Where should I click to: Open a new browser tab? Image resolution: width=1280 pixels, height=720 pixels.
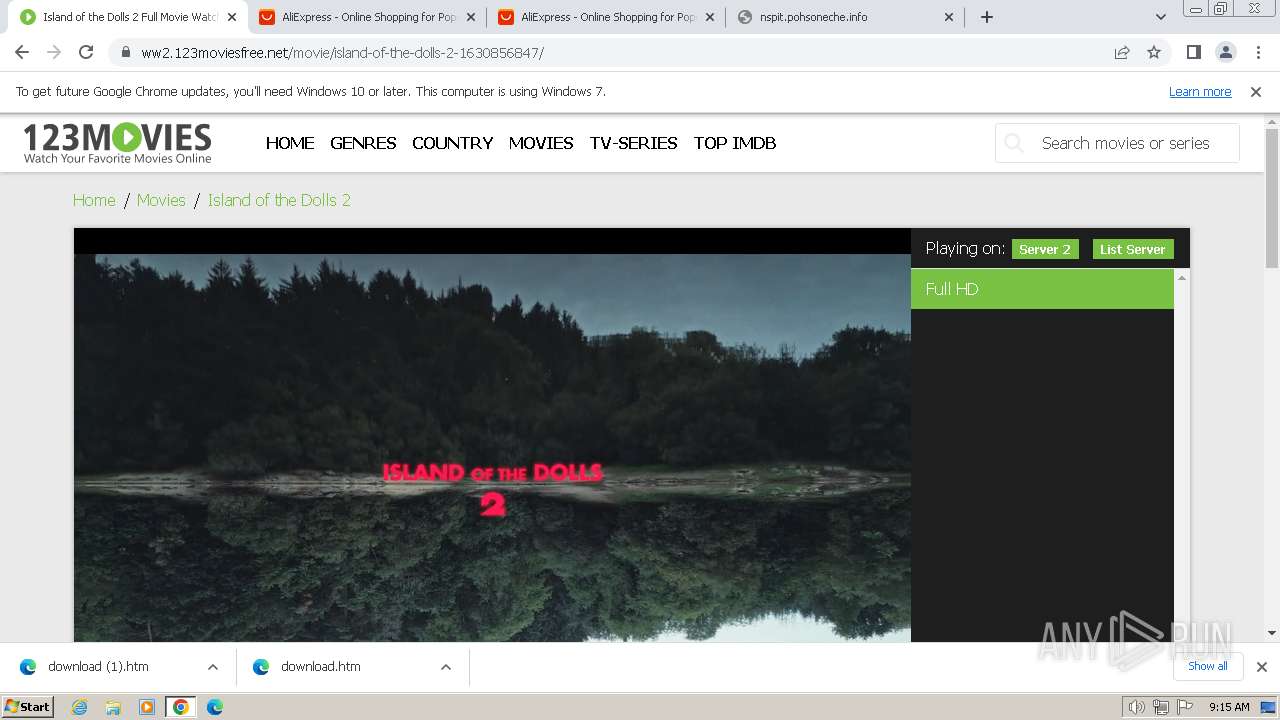click(x=987, y=17)
